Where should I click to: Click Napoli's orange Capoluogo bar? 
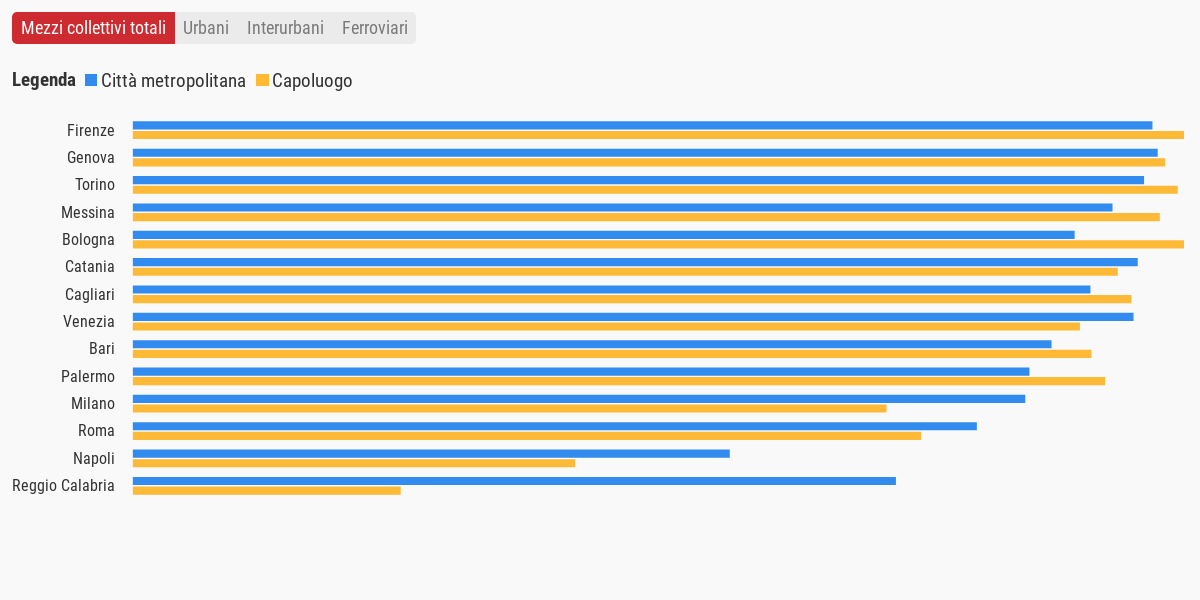354,463
